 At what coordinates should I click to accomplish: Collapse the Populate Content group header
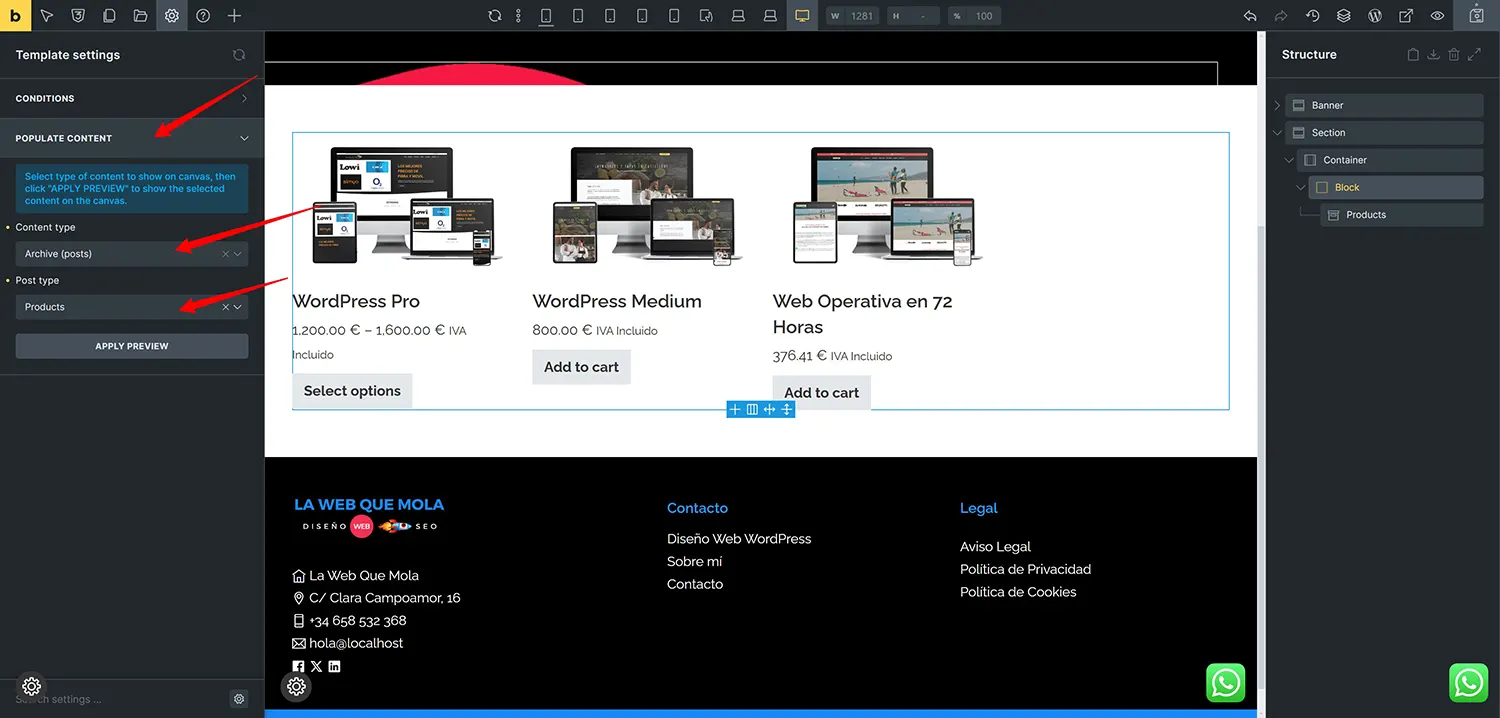132,138
